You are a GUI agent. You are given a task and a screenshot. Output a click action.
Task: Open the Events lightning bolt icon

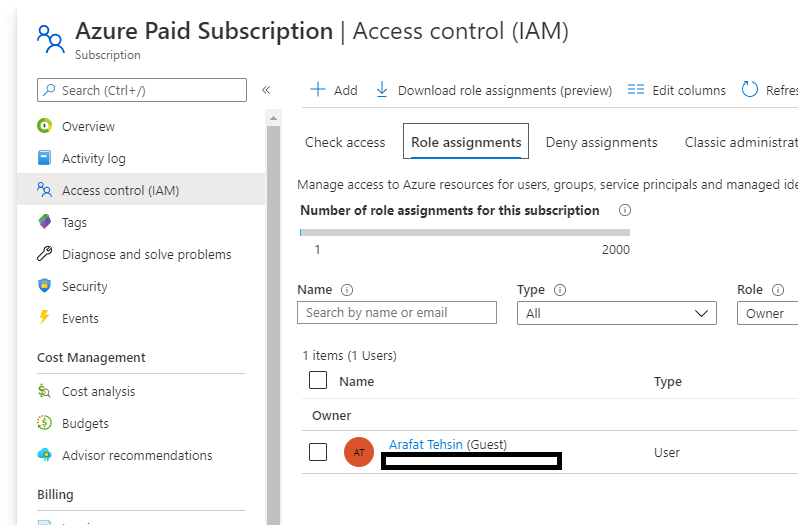44,318
